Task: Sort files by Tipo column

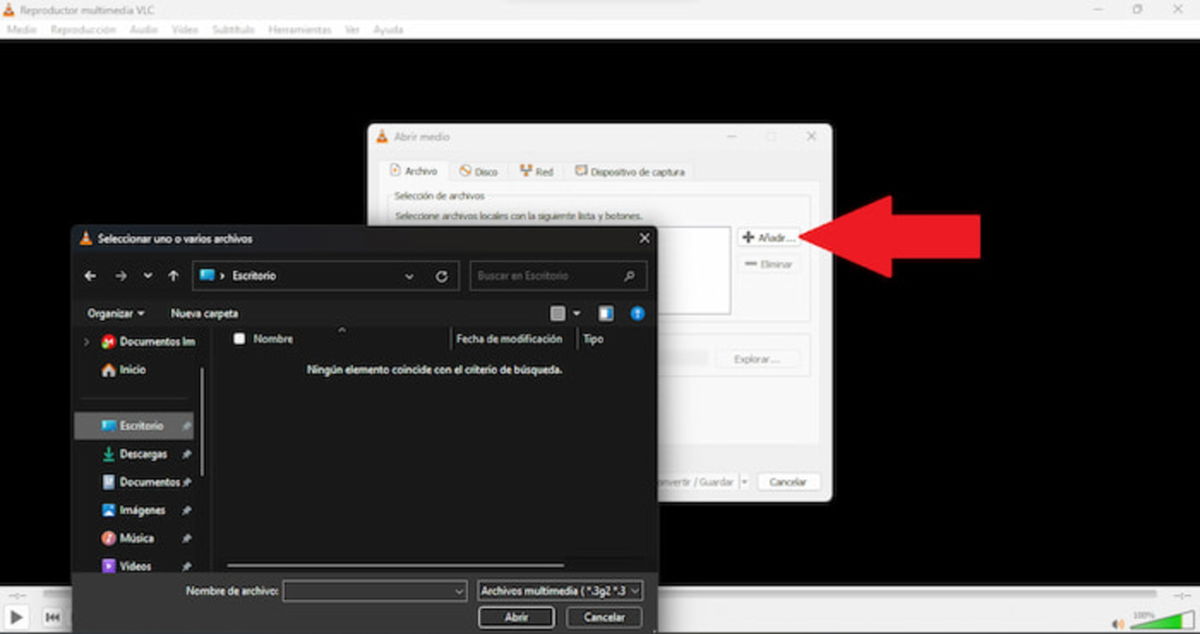Action: 593,339
